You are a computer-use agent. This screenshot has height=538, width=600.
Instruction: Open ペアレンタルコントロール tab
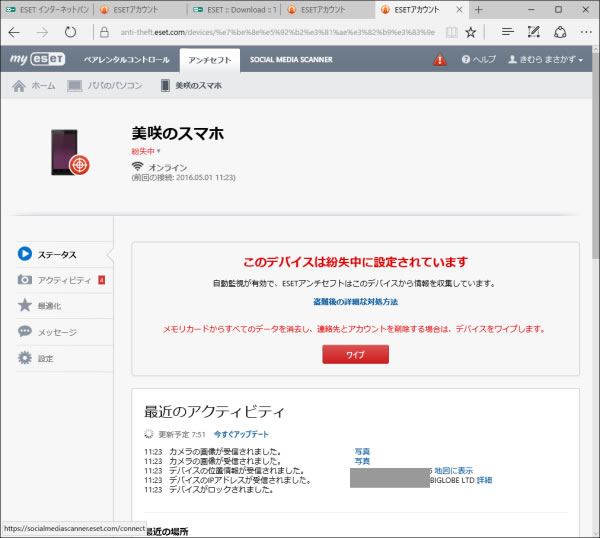127,60
